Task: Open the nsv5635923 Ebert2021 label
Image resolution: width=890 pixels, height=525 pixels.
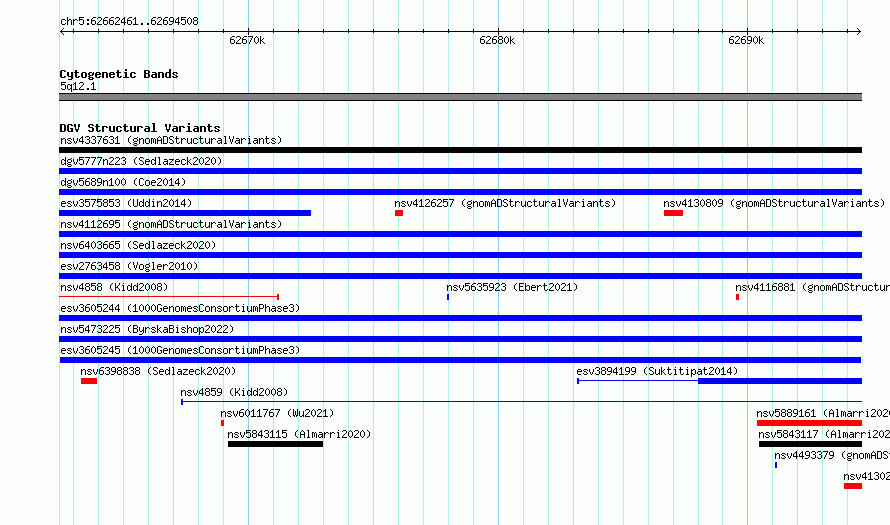Action: (512, 287)
